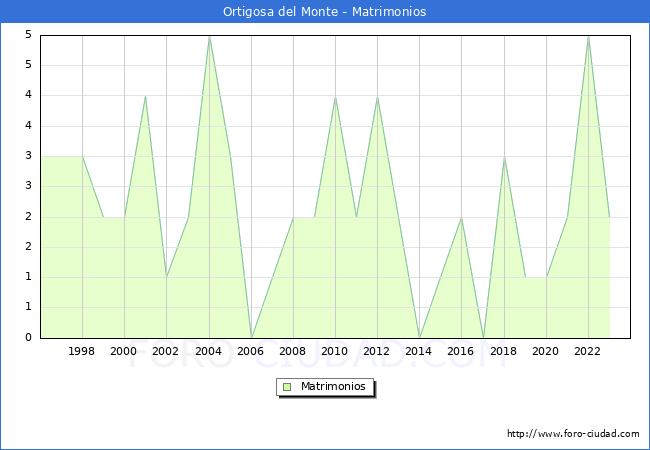Click the 2022 peak data point
The width and height of the screenshot is (650, 450).
coord(588,36)
